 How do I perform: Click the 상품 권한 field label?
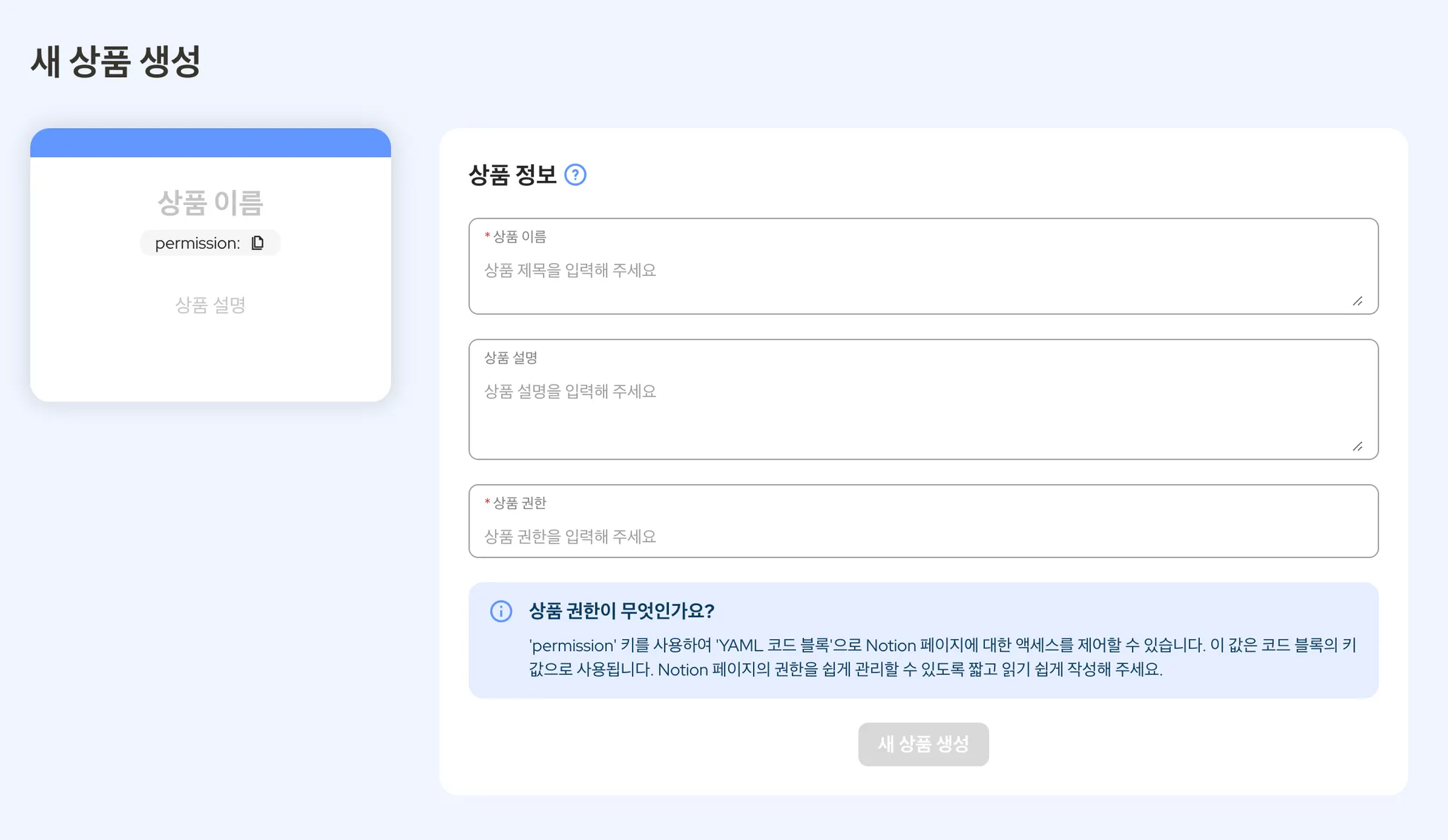pos(519,503)
